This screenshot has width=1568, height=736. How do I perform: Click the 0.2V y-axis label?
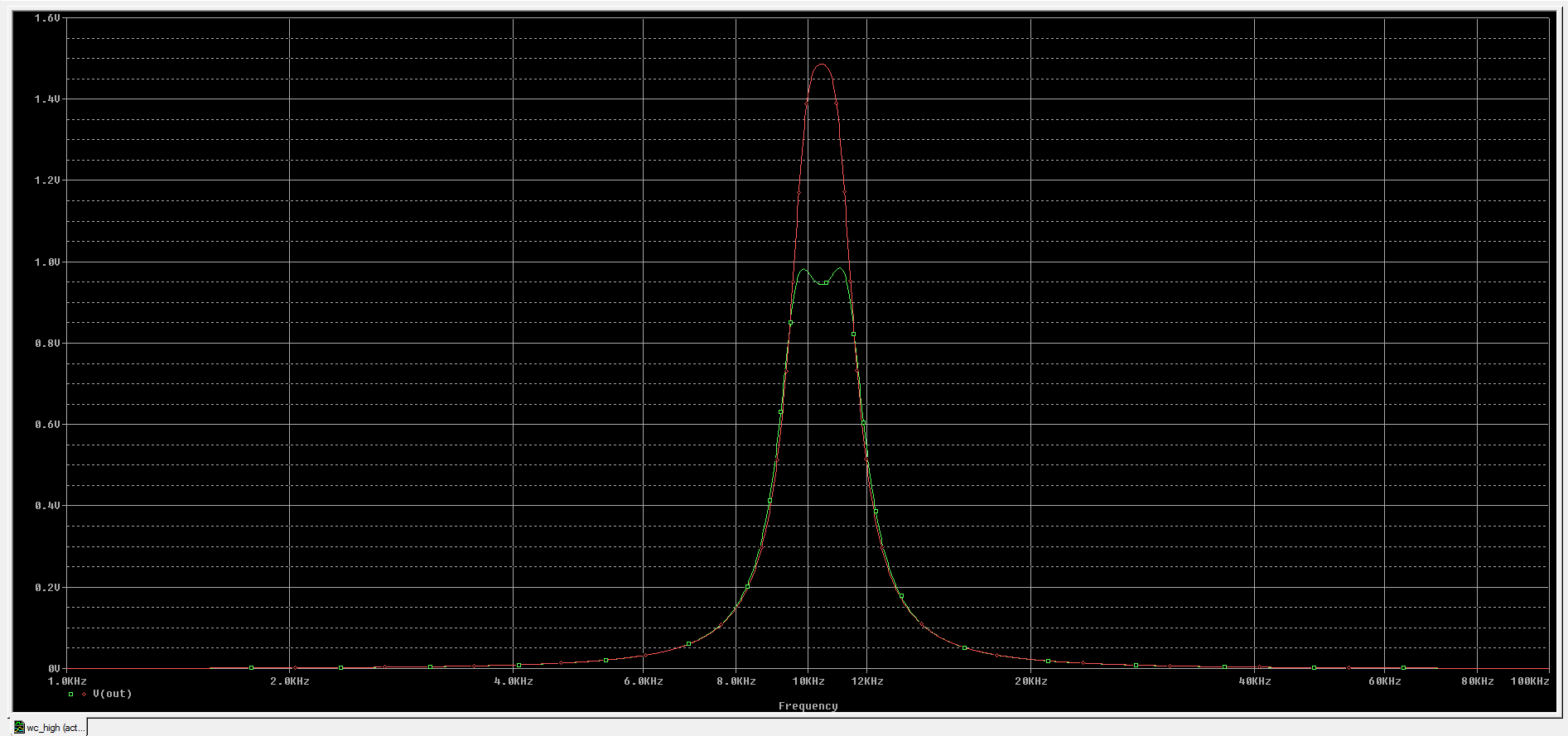pyautogui.click(x=47, y=587)
